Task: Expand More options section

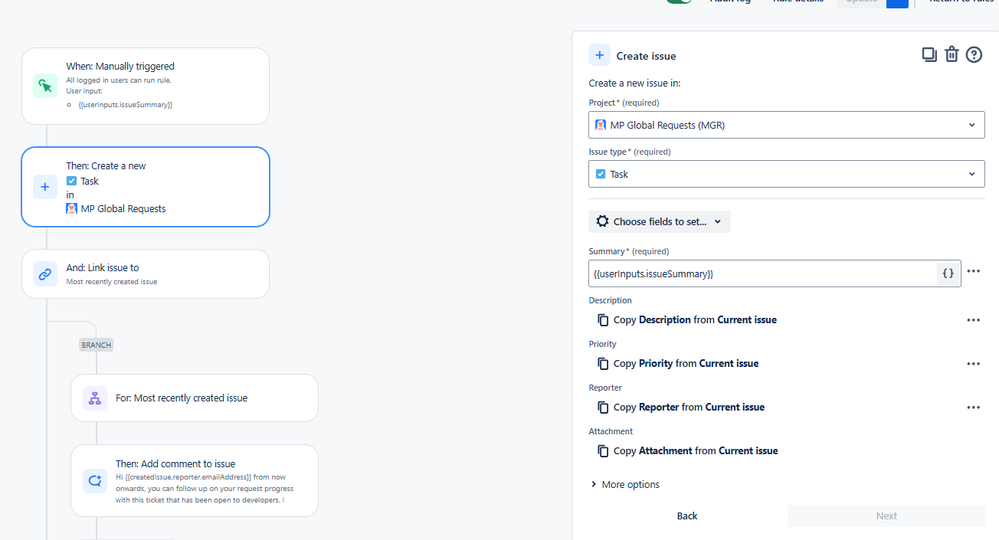Action: [624, 485]
